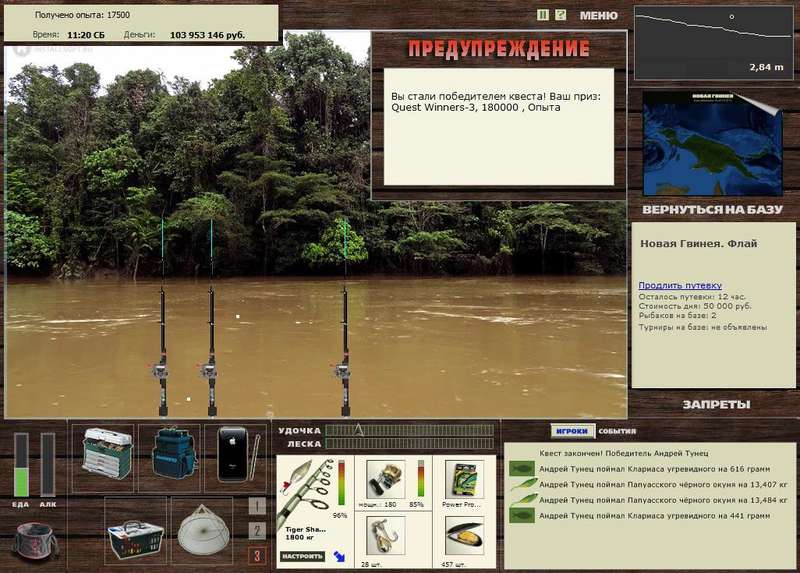The image size is (800, 573).
Task: Click the fishing reel slot
Action: coord(386,480)
